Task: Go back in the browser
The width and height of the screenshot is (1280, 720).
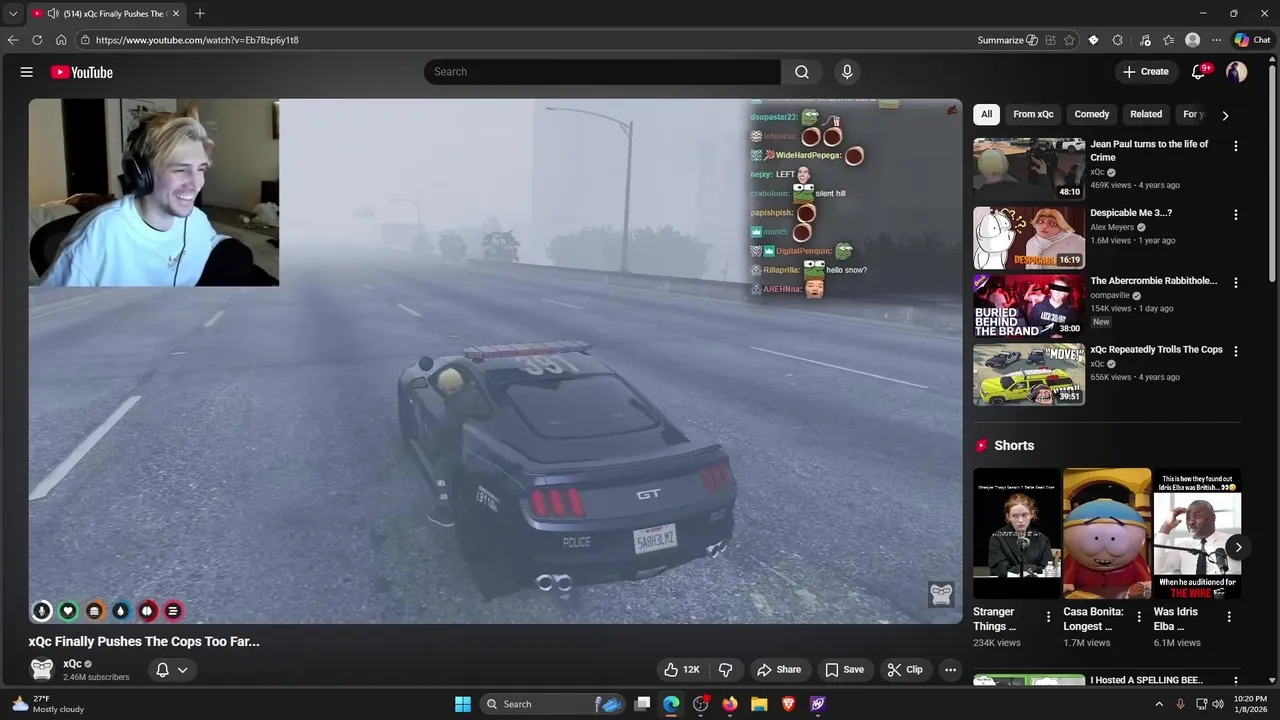Action: tap(13, 40)
